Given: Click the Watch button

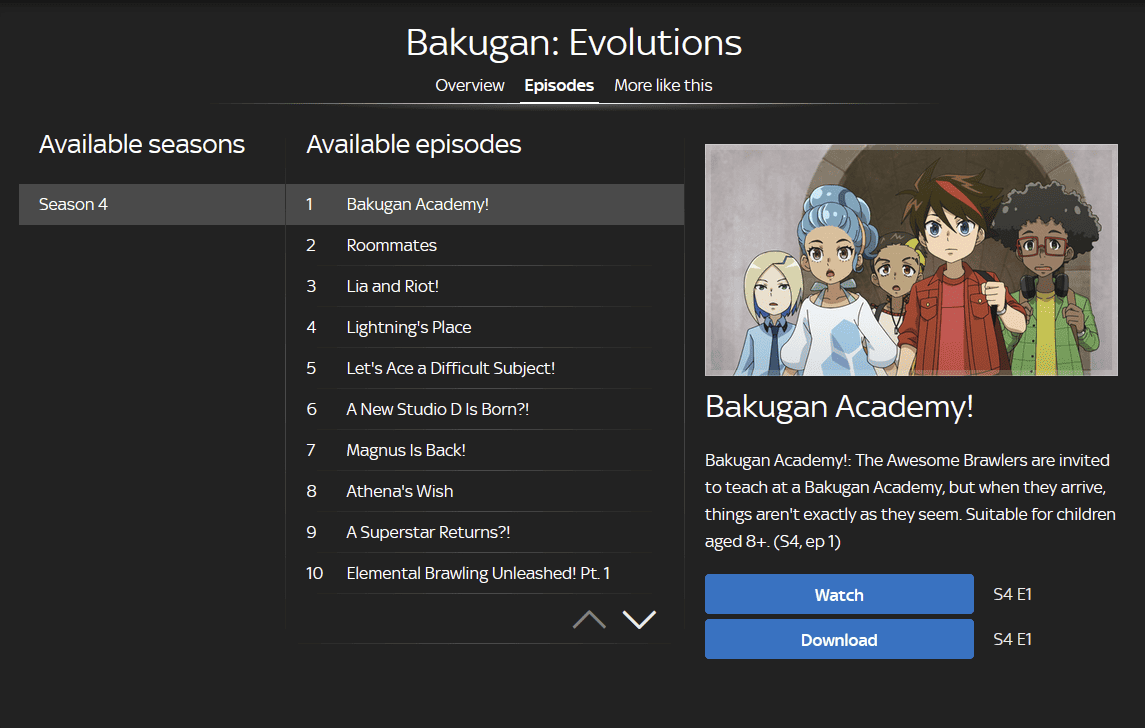Looking at the screenshot, I should pos(838,595).
